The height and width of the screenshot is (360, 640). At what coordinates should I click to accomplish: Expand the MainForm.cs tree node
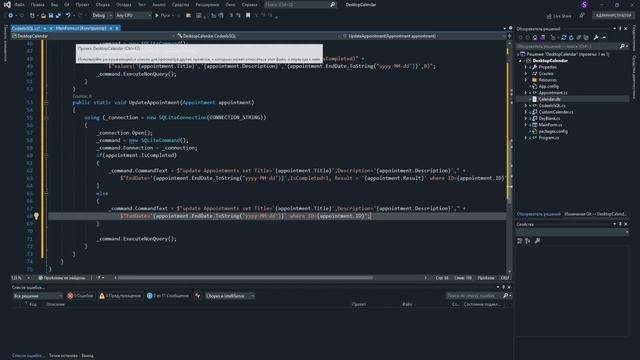click(x=526, y=125)
